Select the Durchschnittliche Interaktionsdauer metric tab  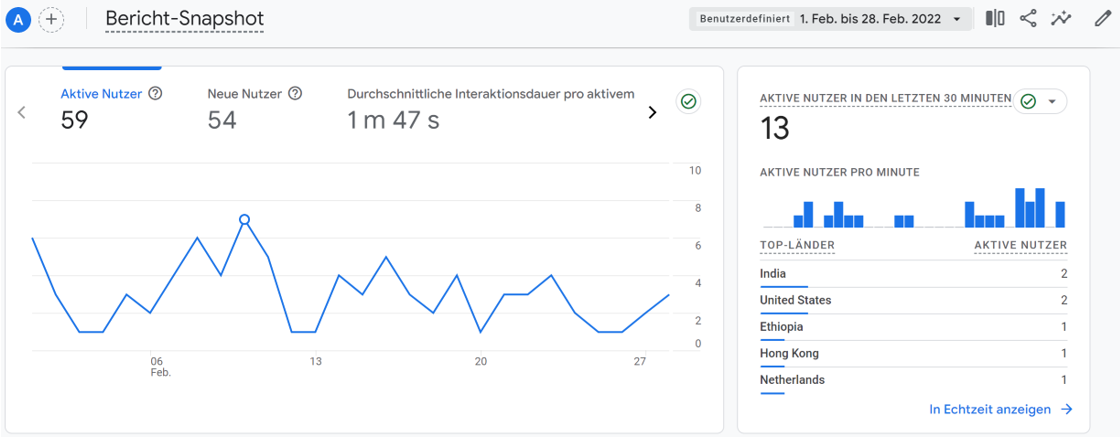click(x=491, y=109)
